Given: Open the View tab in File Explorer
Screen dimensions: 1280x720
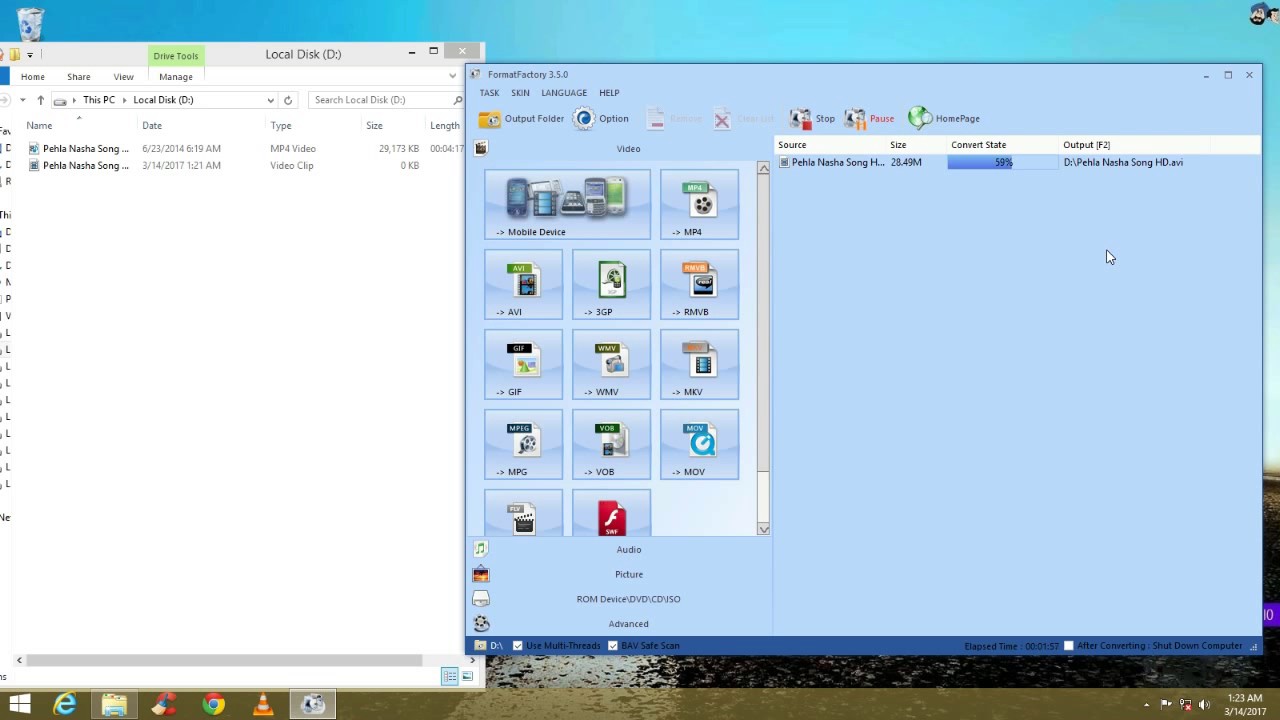Looking at the screenshot, I should (124, 77).
